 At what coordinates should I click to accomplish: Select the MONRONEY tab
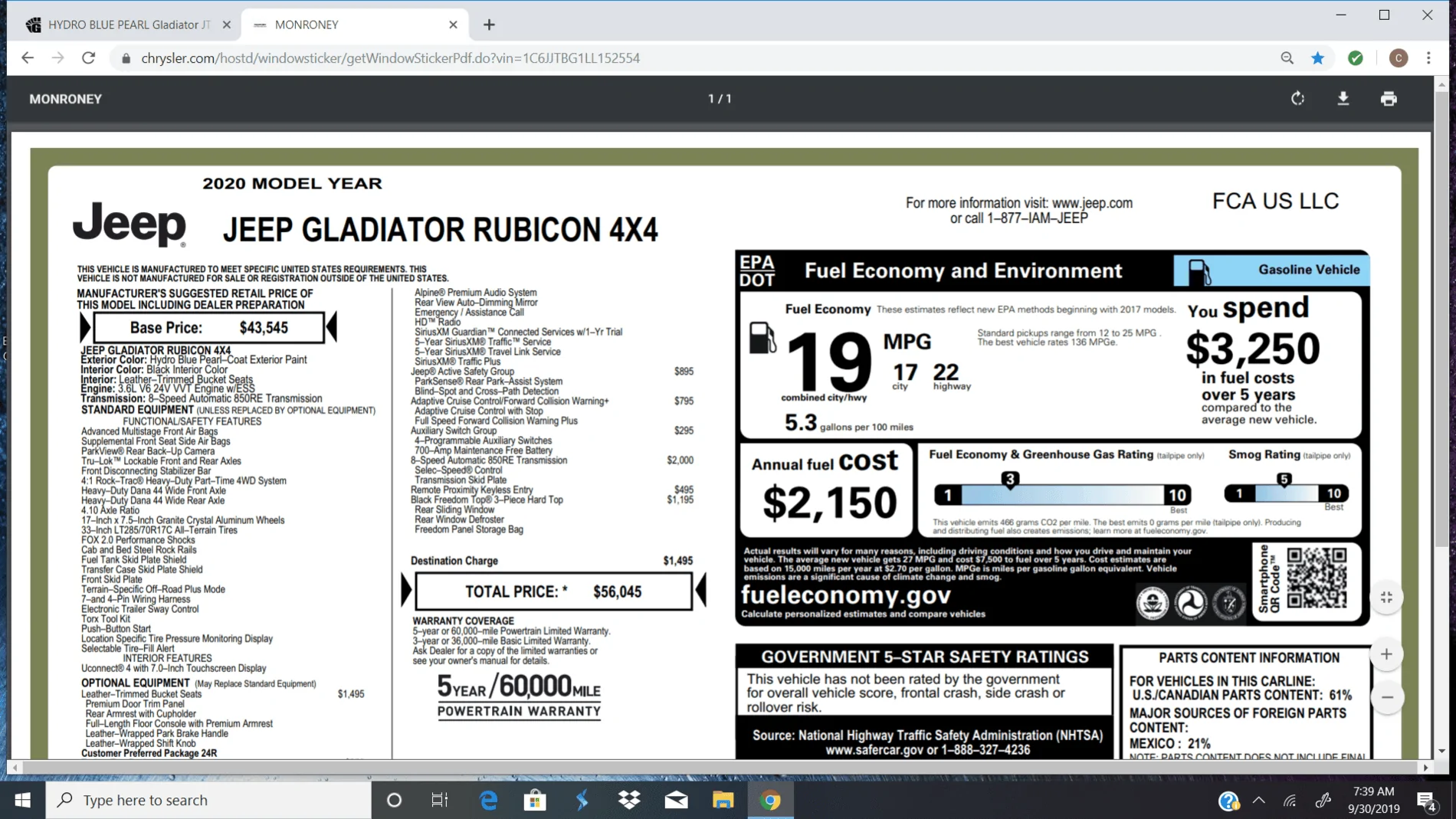pos(355,25)
